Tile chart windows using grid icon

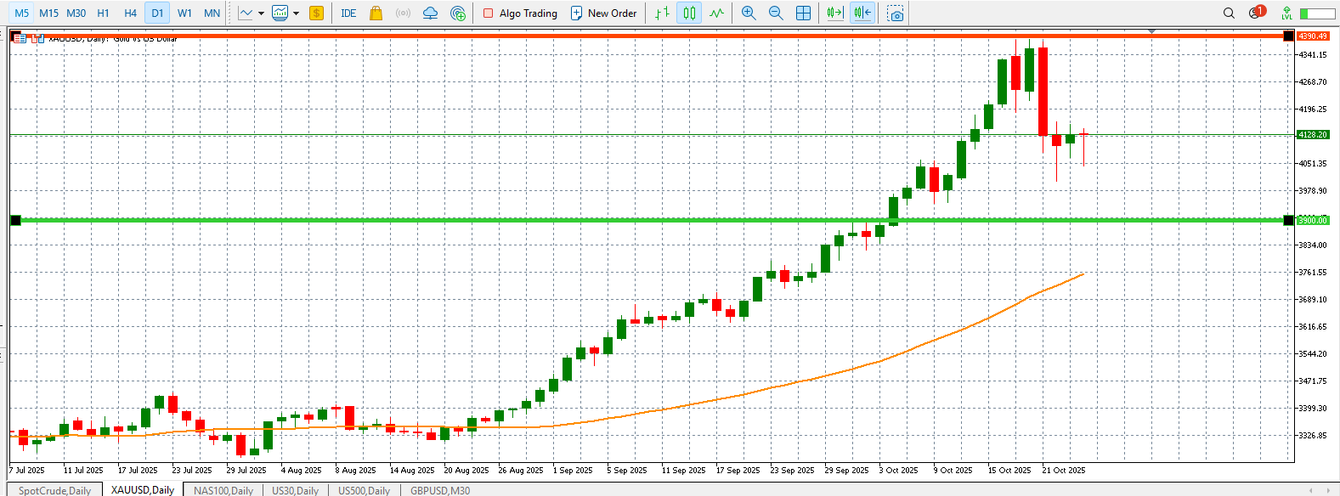coord(803,13)
